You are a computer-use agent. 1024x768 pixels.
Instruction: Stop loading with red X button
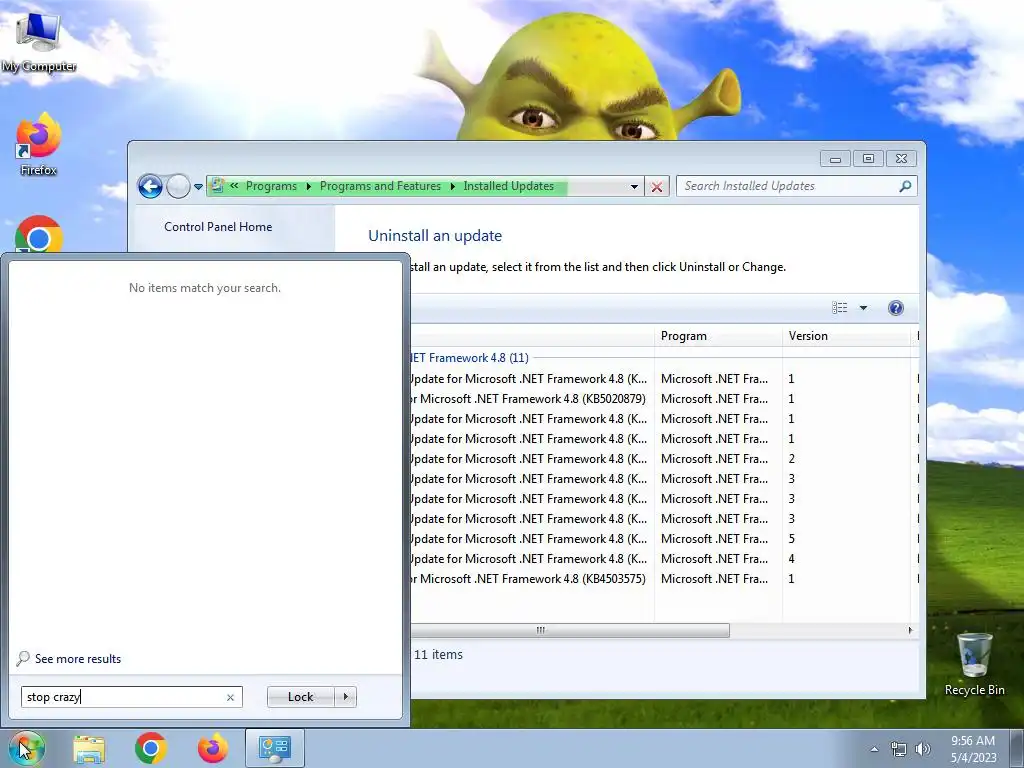coord(657,187)
